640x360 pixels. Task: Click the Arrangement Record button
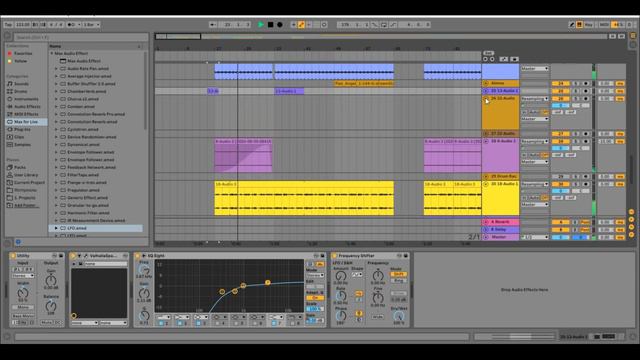[280, 24]
